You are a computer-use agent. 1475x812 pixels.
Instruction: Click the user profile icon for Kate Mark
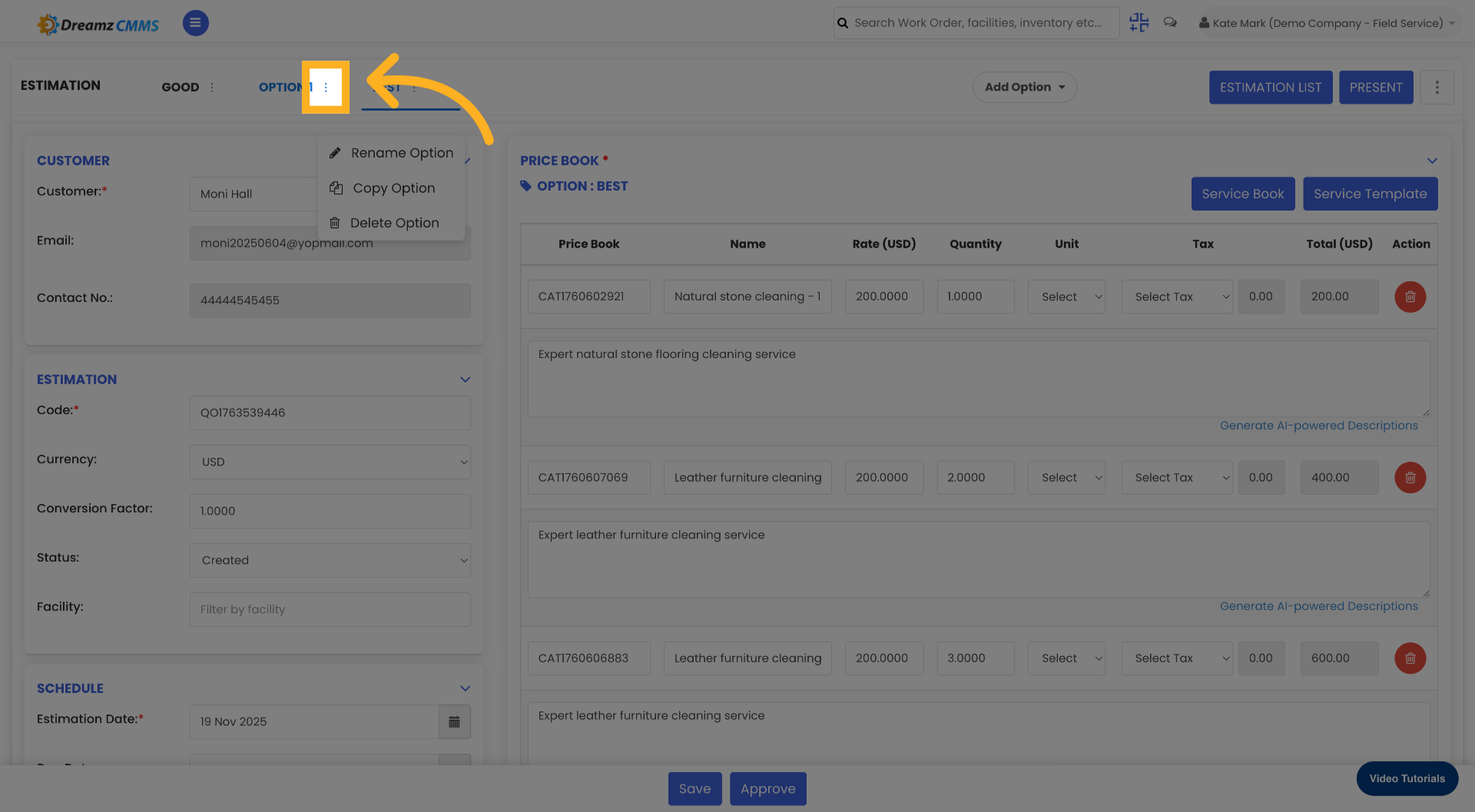coord(1203,22)
